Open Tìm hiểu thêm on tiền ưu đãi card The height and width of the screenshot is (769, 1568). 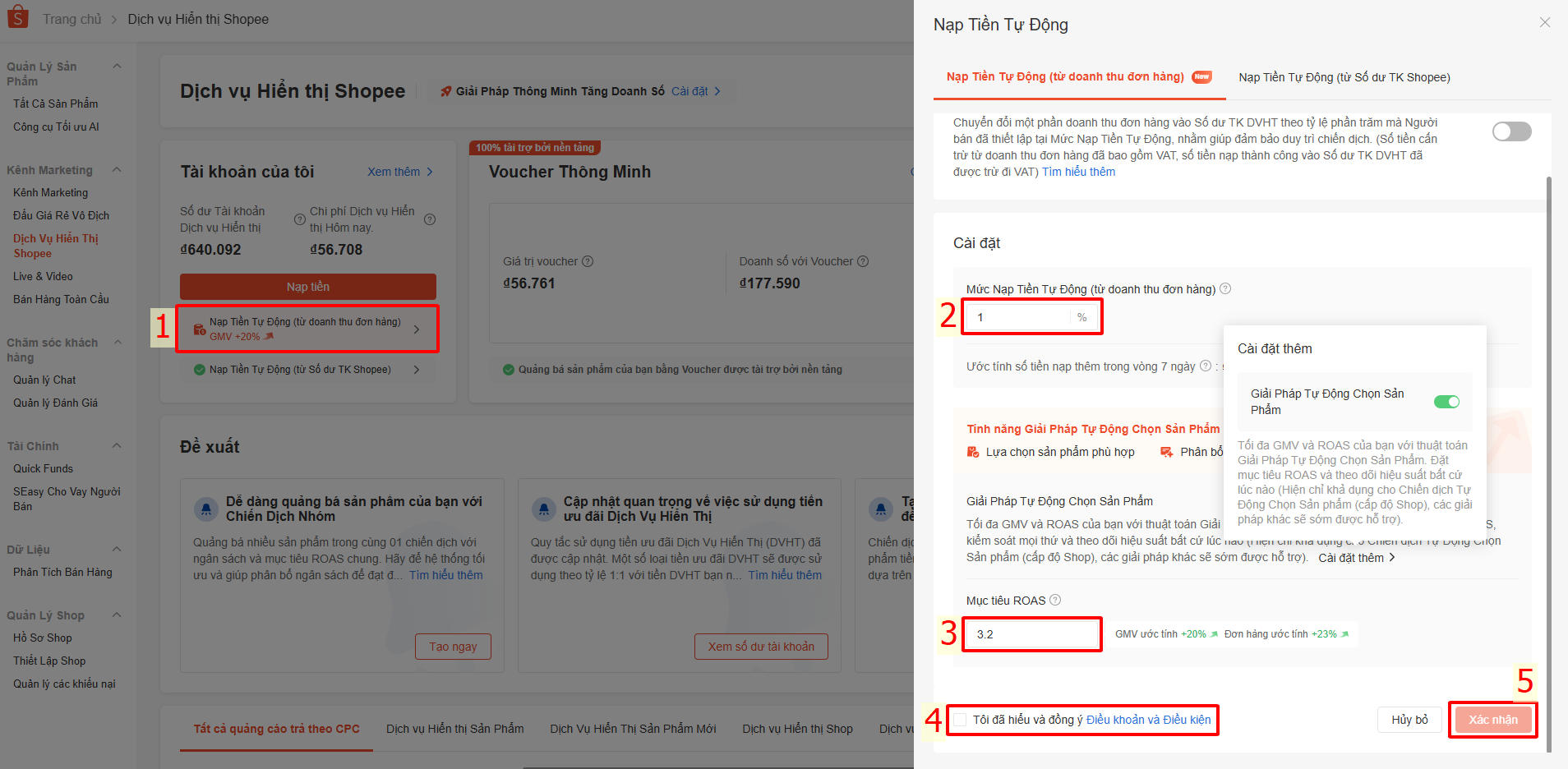coord(785,575)
